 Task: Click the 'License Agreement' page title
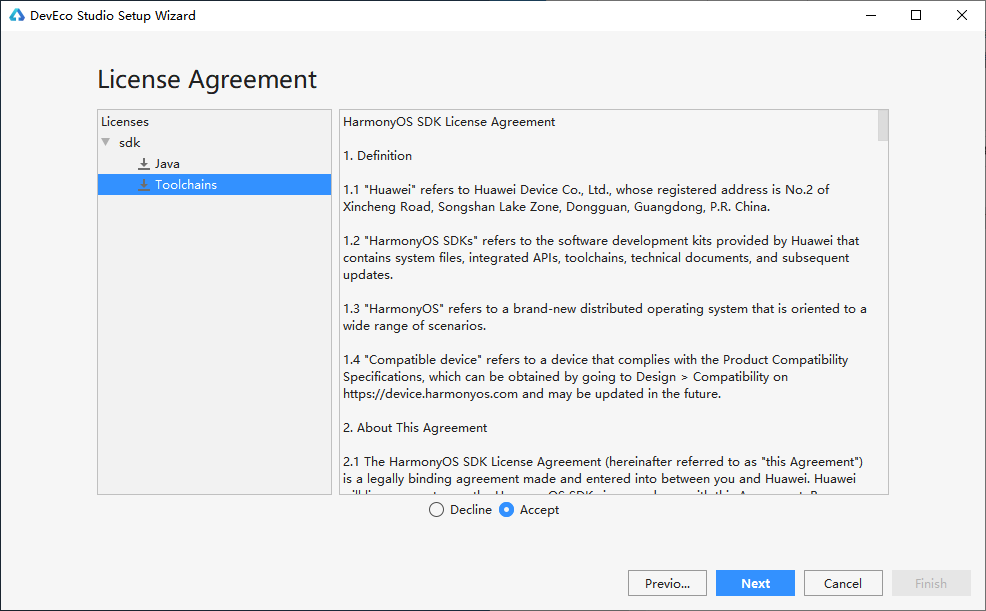point(207,80)
